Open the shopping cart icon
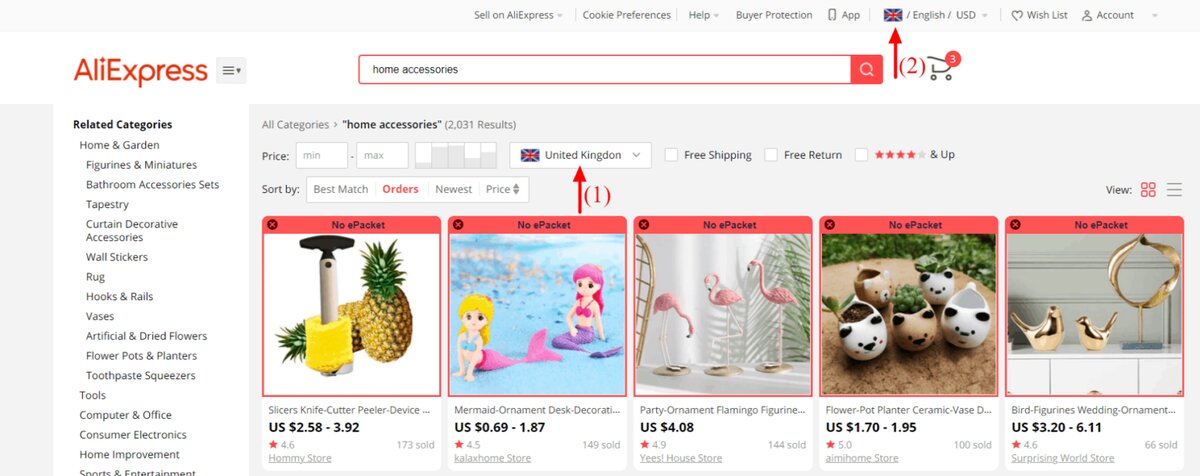 940,69
